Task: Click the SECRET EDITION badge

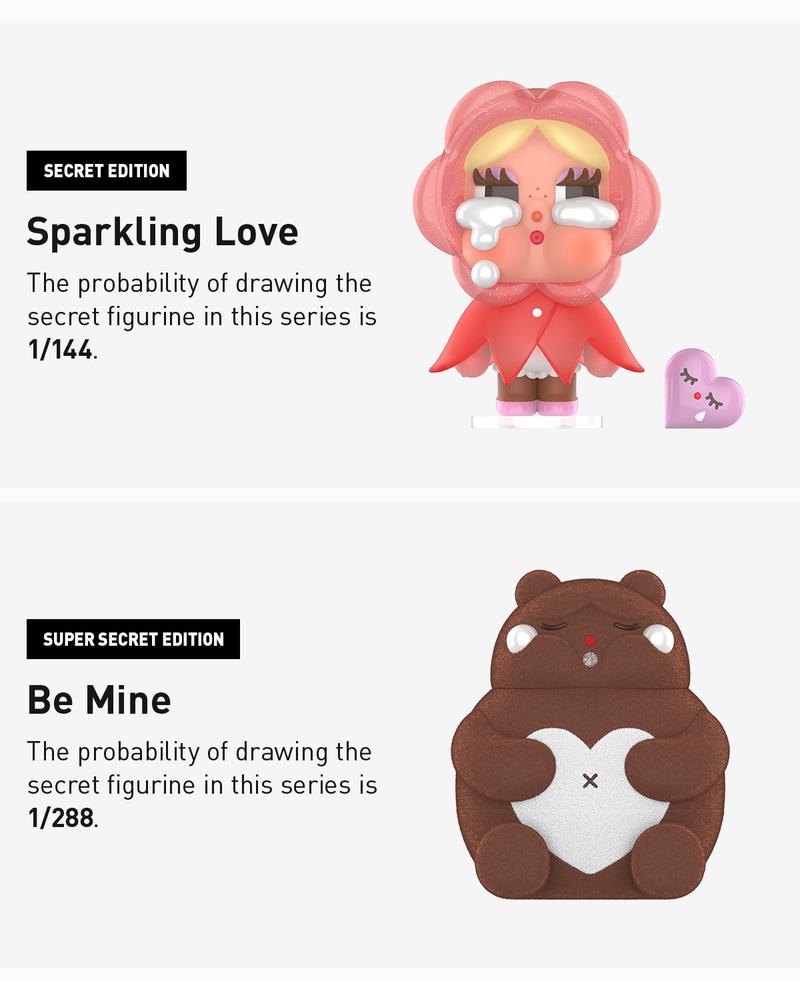Action: tap(106, 171)
